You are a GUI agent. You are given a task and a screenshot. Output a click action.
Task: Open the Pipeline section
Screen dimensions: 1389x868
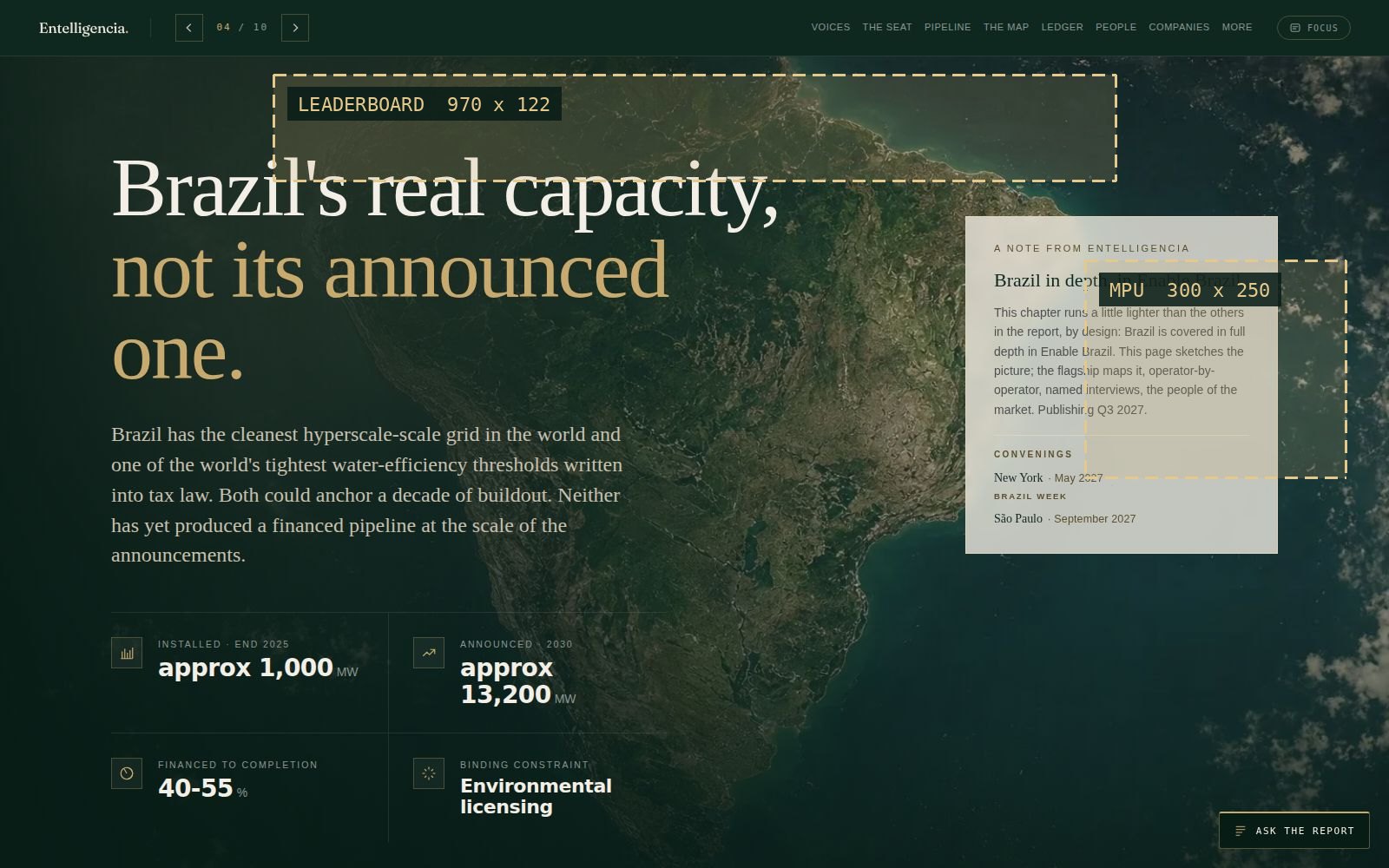[948, 28]
